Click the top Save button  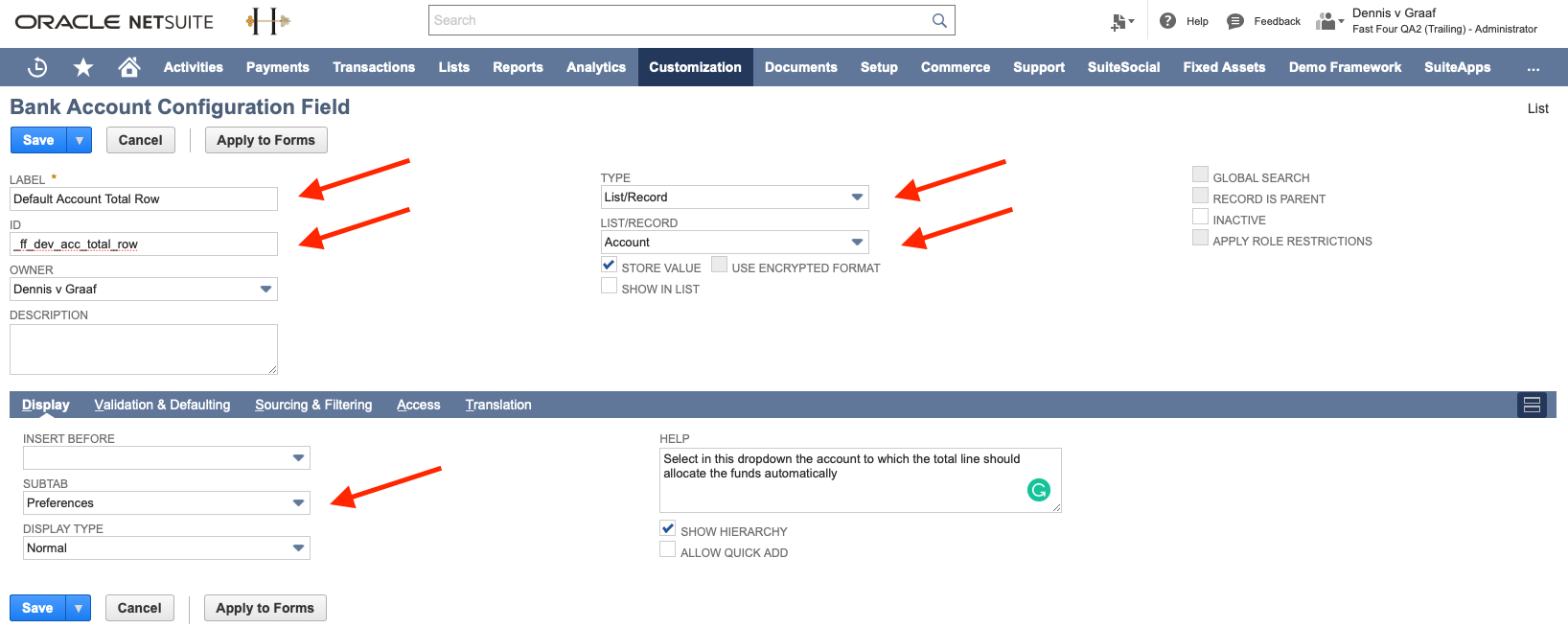[x=38, y=140]
